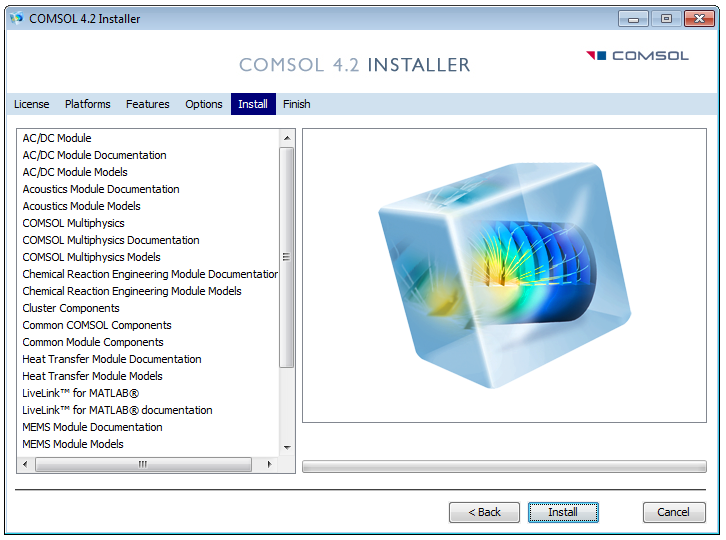Click the vertical scrollbar thumb
726x540 pixels.
(x=287, y=257)
